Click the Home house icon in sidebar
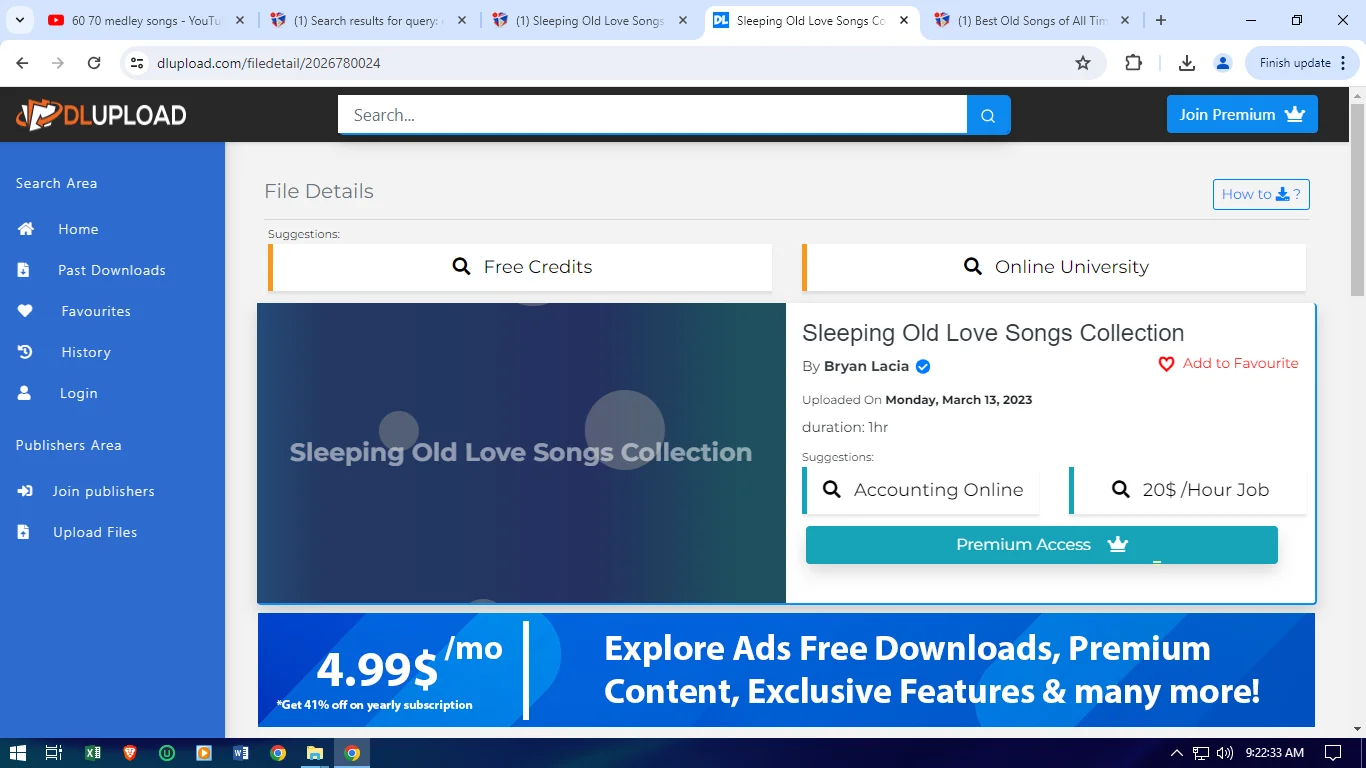 (26, 229)
